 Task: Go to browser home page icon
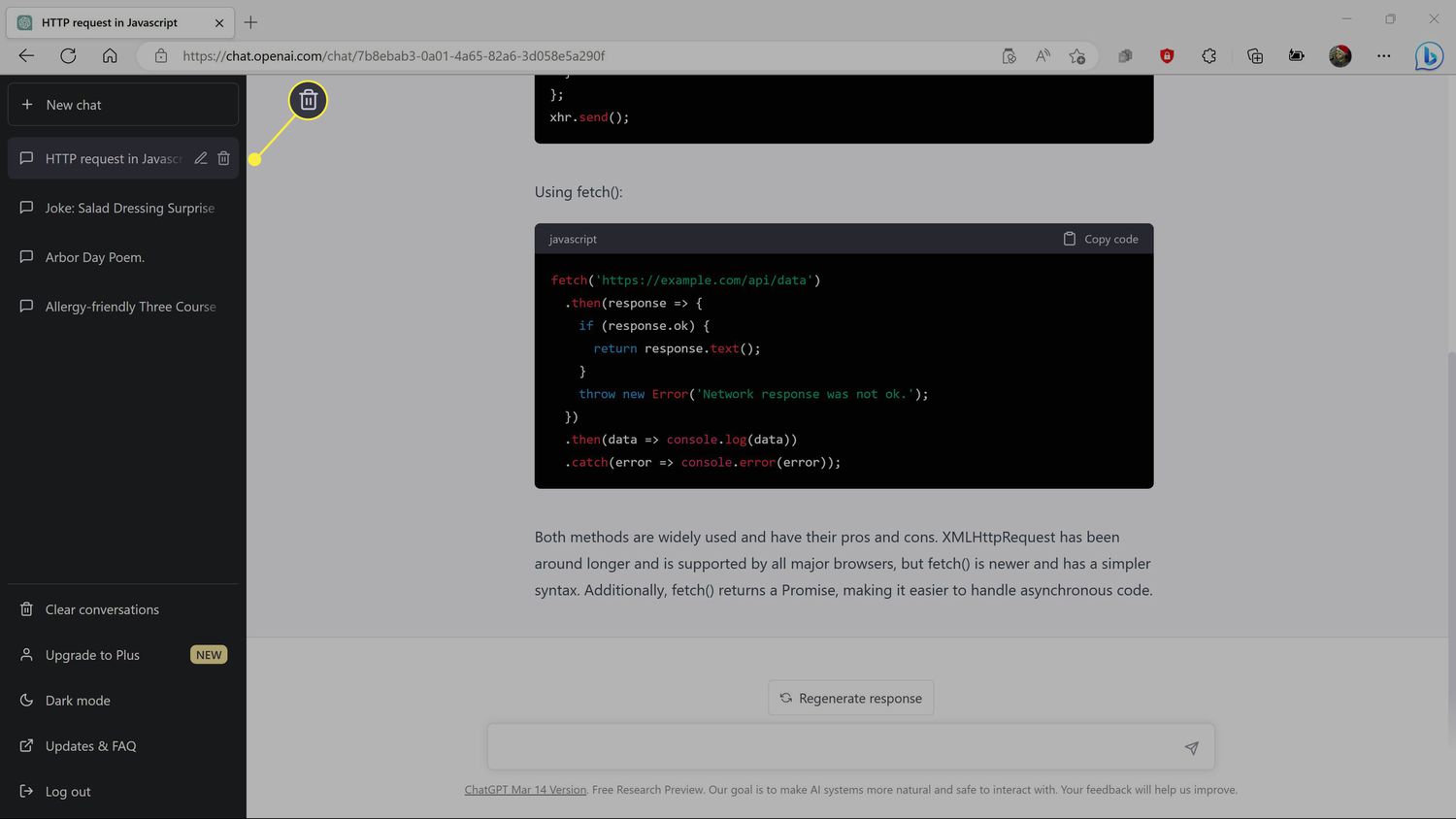(110, 56)
